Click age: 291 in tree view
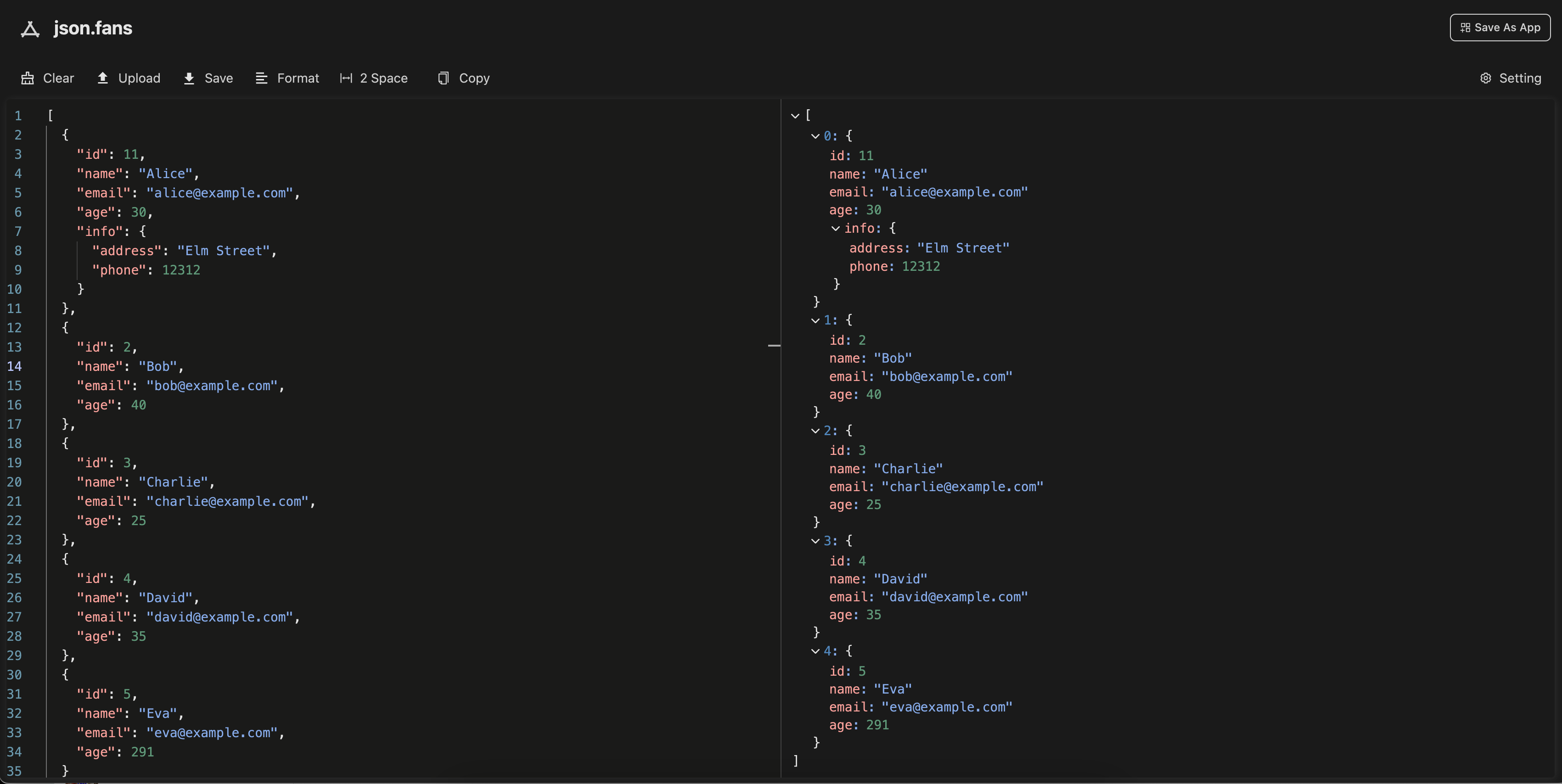 pyautogui.click(x=859, y=725)
